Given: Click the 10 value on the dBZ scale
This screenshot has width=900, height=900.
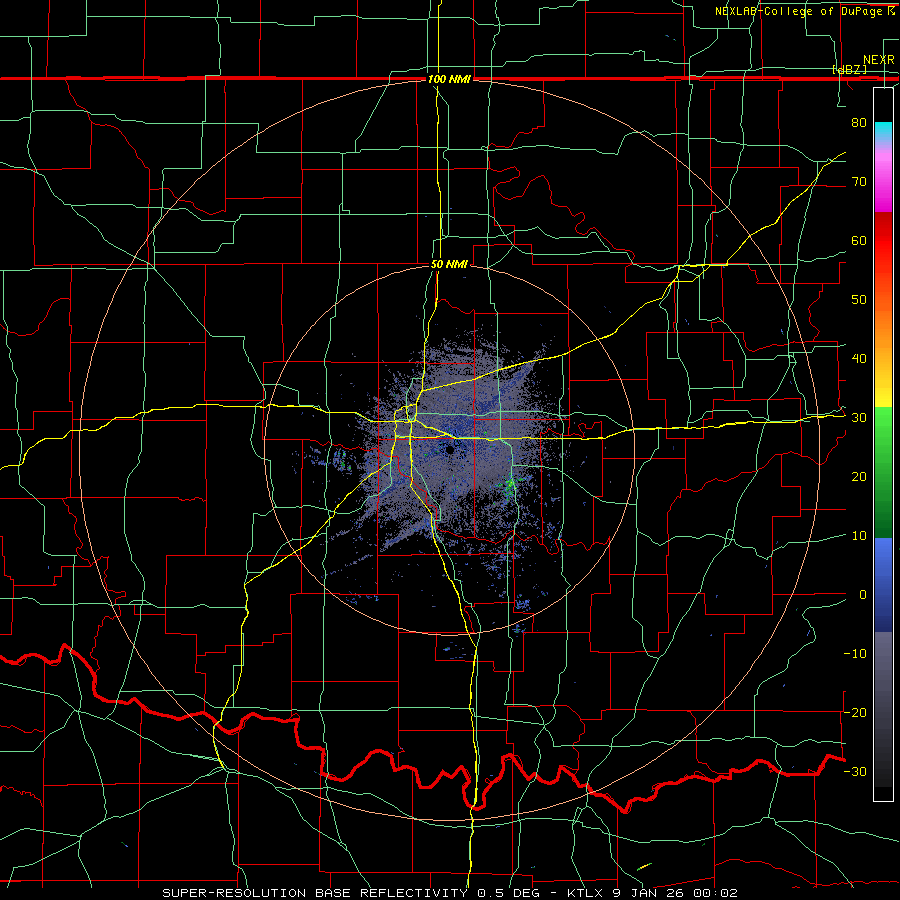Looking at the screenshot, I should pos(859,536).
